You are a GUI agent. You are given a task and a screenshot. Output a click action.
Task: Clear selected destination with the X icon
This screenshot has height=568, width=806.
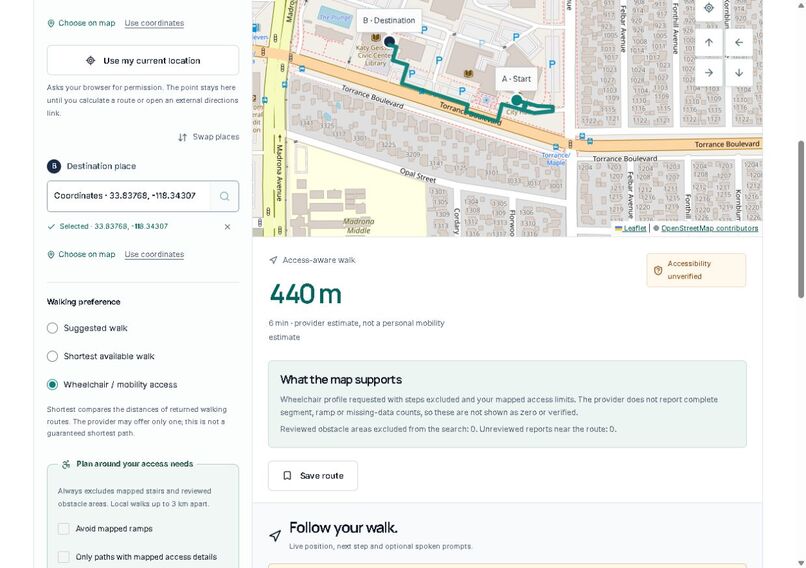pos(227,227)
